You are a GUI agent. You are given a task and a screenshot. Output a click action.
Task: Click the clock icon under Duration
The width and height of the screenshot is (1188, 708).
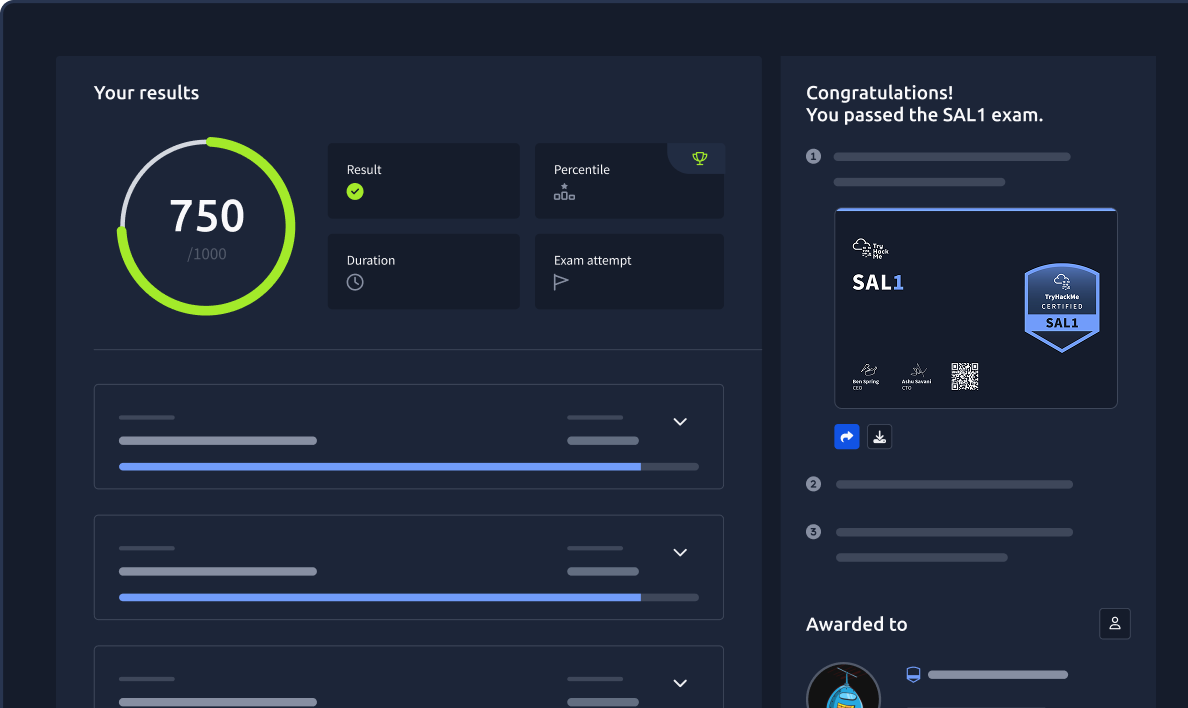point(355,282)
